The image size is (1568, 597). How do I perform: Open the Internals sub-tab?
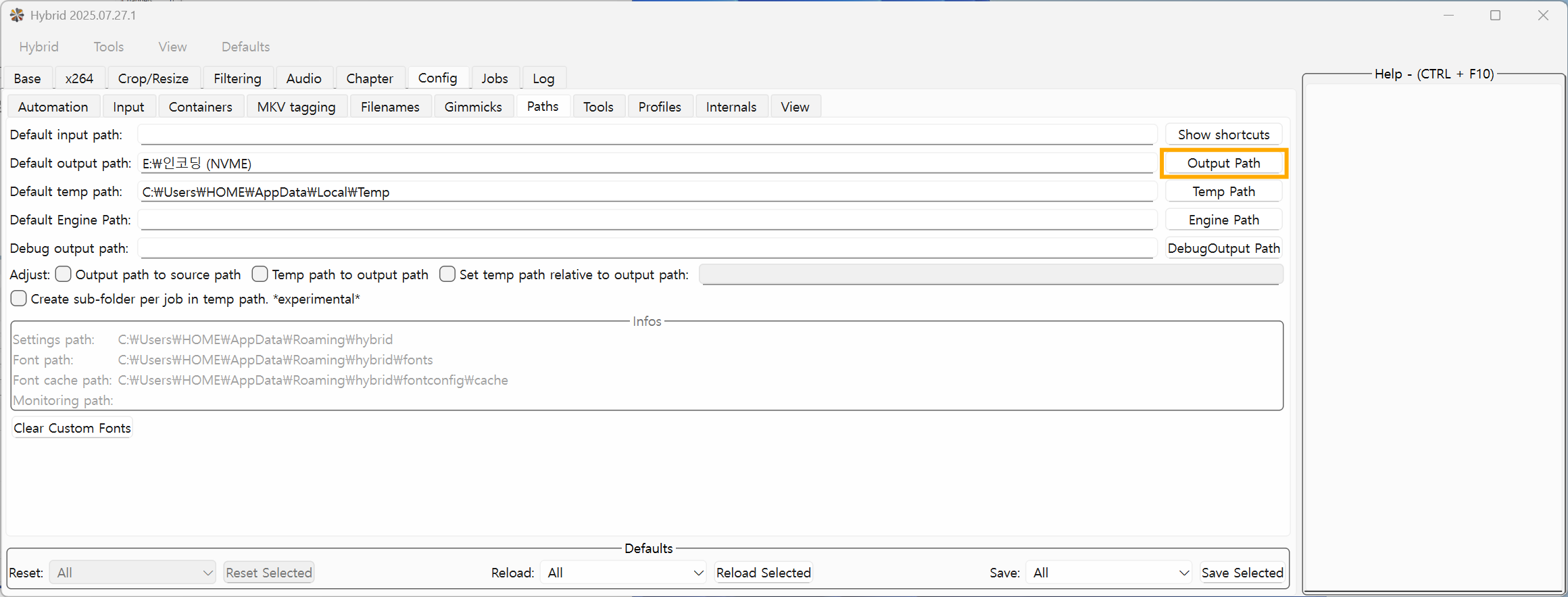[x=731, y=107]
